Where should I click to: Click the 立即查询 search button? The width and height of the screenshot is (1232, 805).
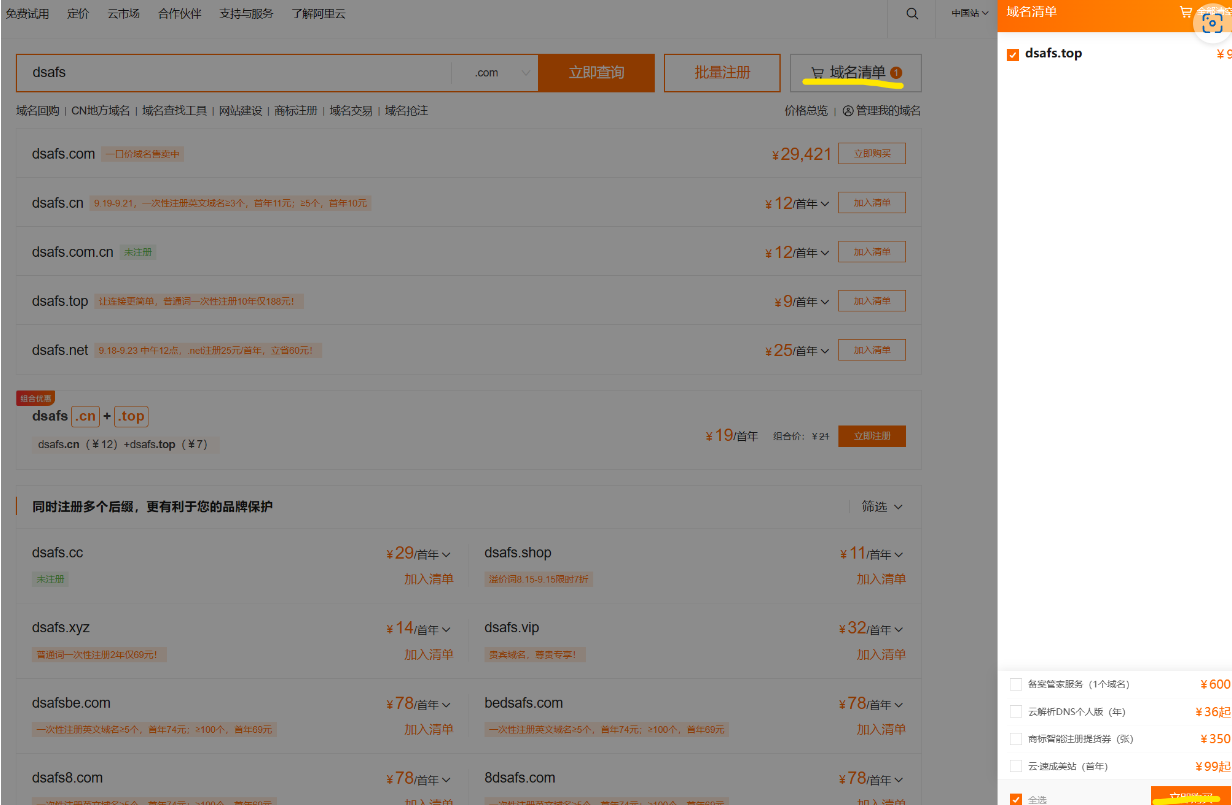596,73
